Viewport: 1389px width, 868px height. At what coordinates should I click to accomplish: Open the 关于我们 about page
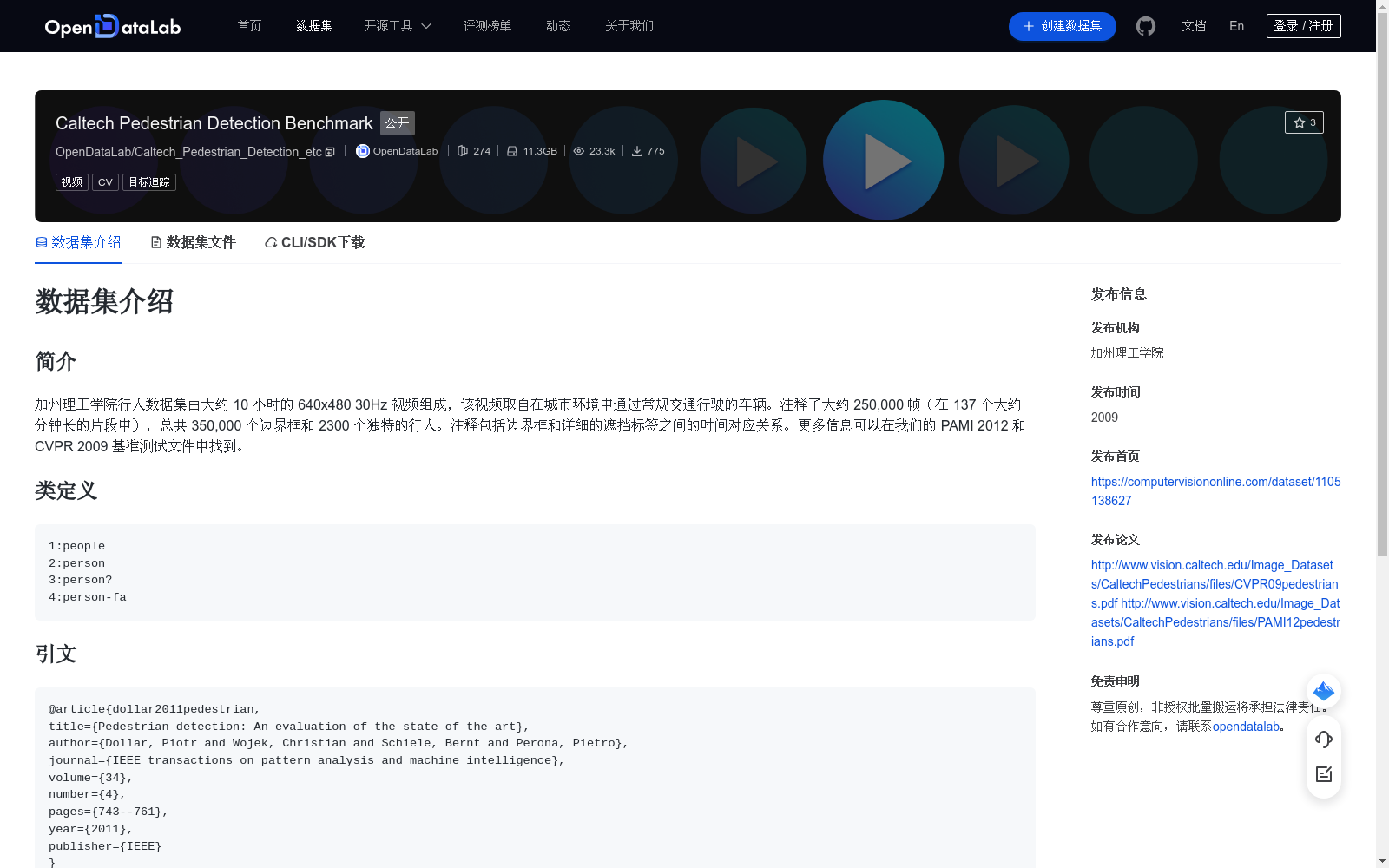pos(629,26)
